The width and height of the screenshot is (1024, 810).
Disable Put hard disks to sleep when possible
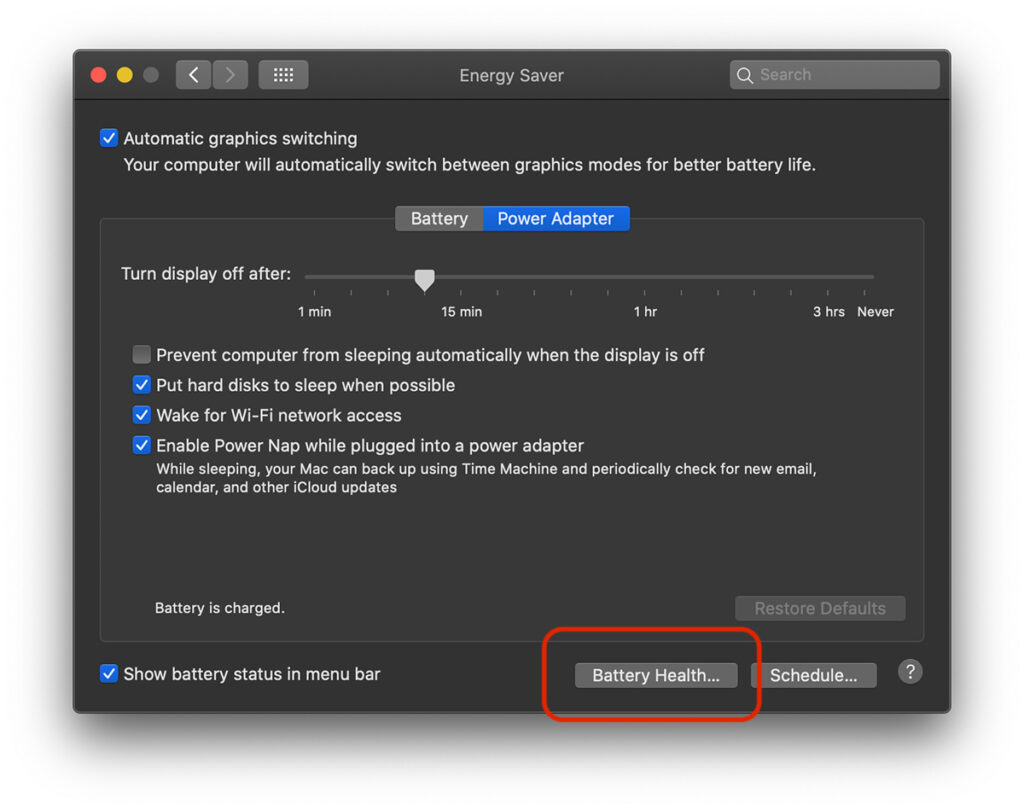[141, 385]
